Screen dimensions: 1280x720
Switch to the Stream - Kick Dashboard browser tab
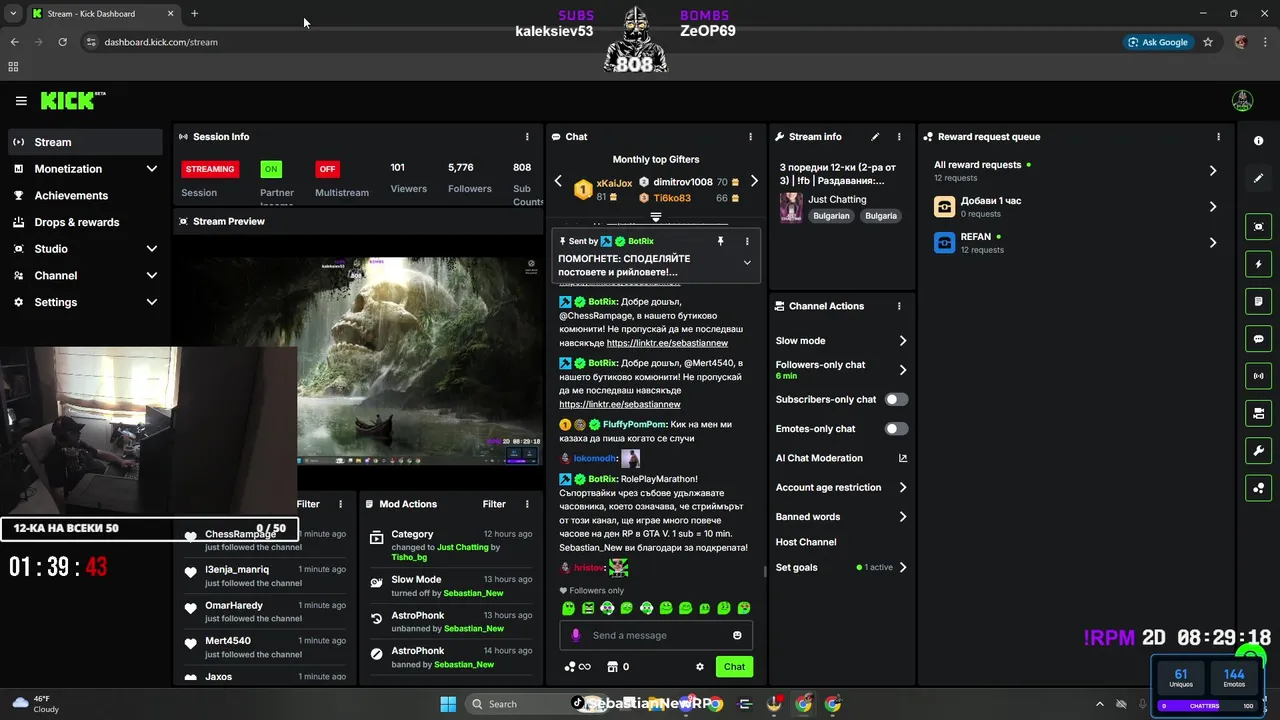pos(102,14)
